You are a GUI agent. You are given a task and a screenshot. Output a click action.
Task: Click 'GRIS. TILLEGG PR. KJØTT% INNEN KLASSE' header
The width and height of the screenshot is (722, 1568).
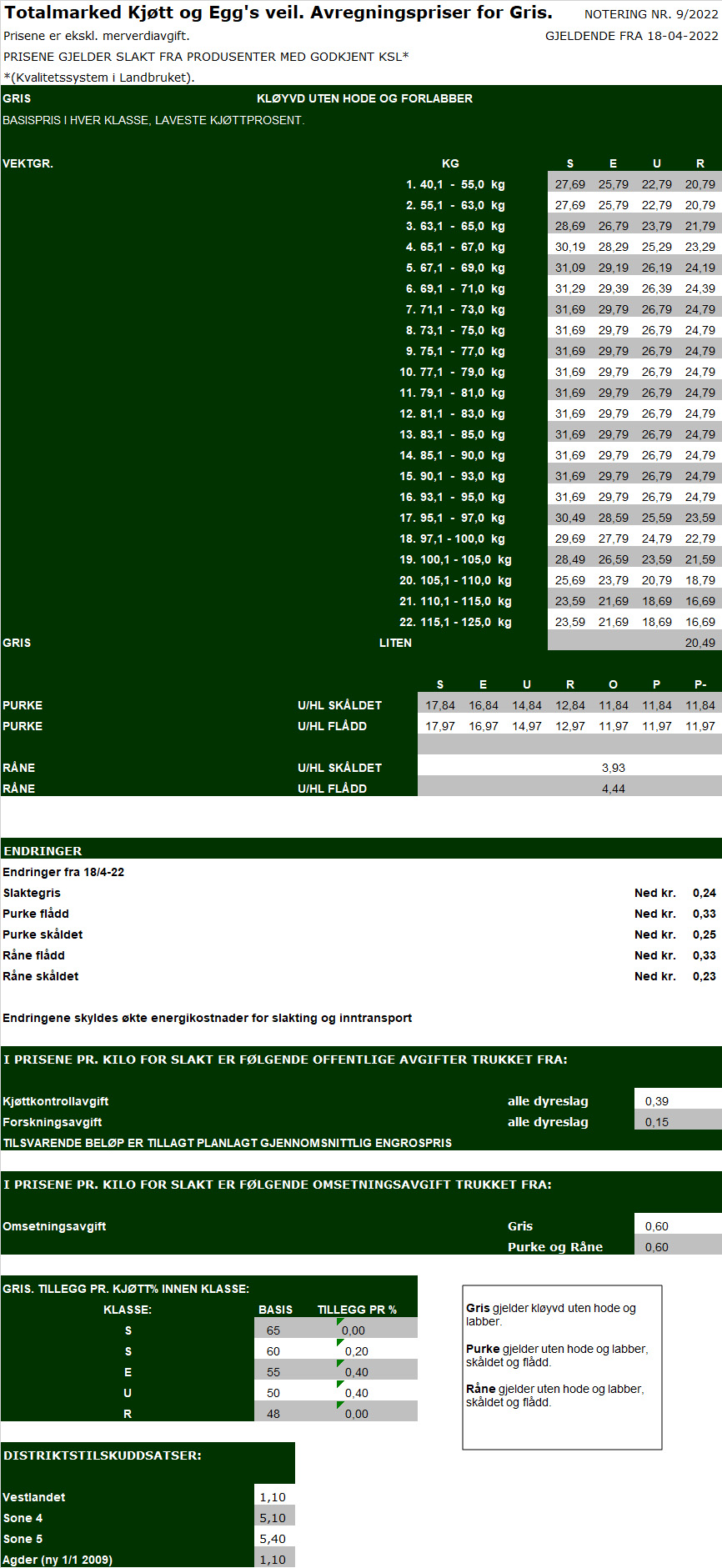[x=126, y=1289]
